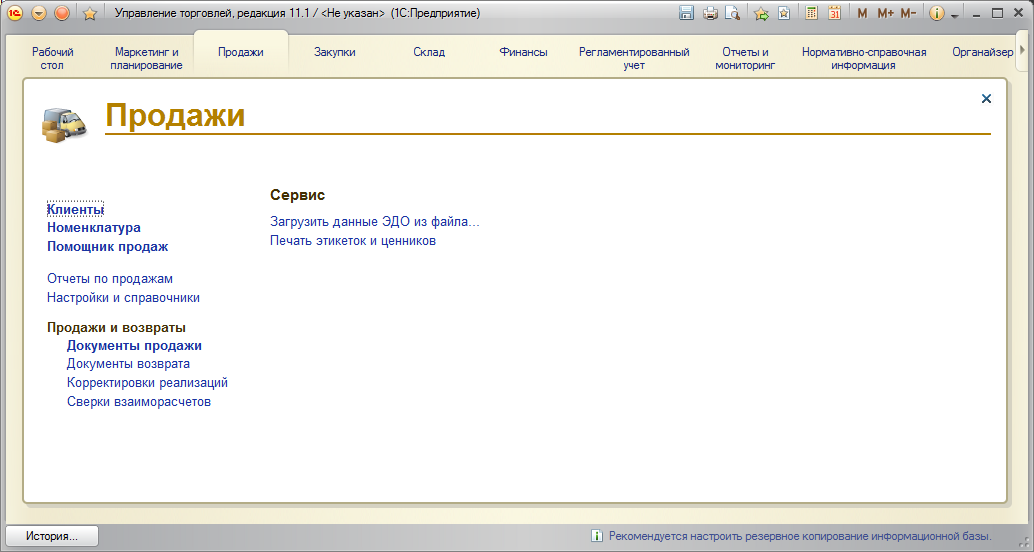Screen dimensions: 1034x552
Task: Open Документы продажи link
Action: click(x=134, y=346)
